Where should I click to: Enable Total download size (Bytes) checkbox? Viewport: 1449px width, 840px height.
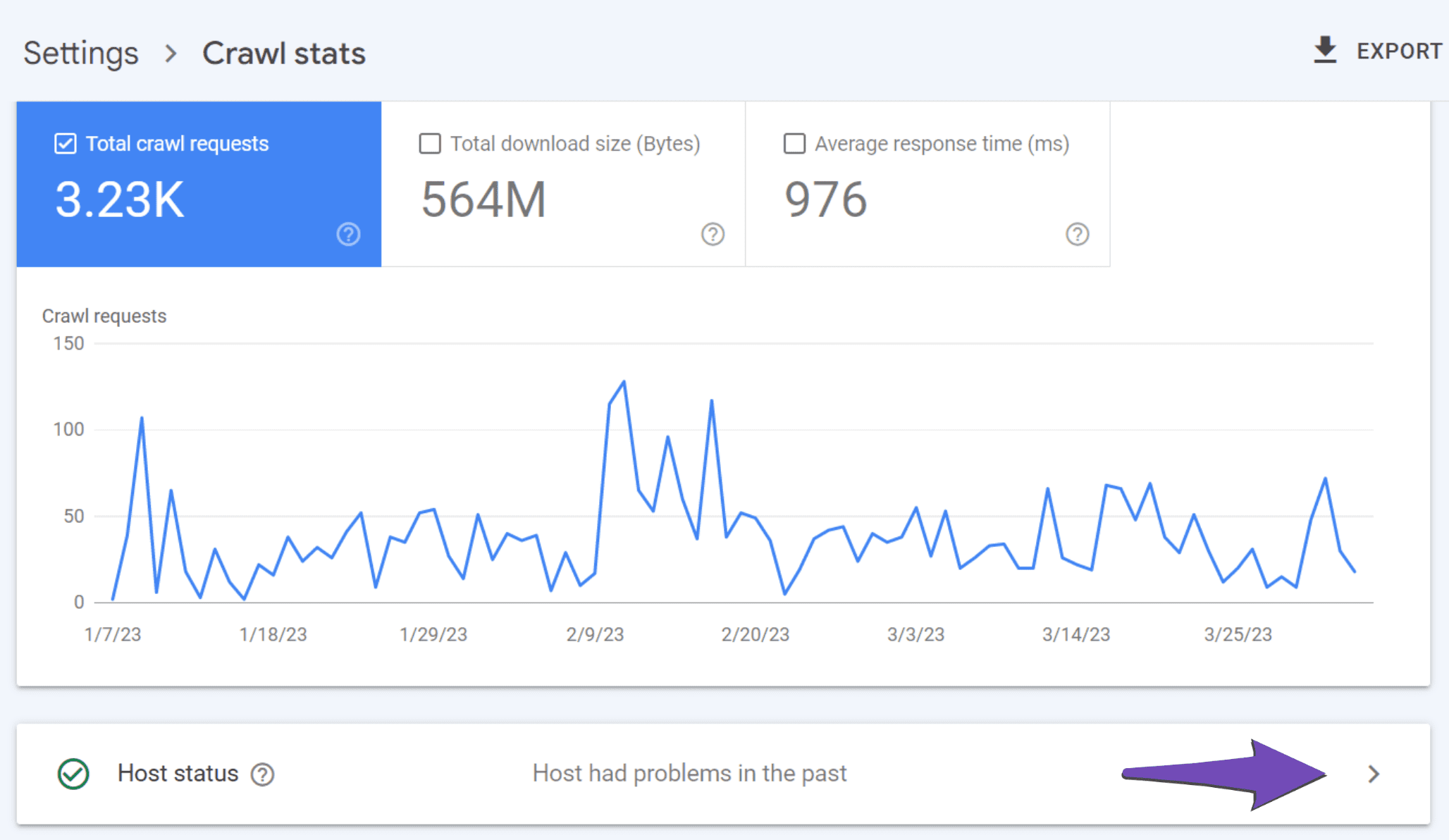point(430,144)
